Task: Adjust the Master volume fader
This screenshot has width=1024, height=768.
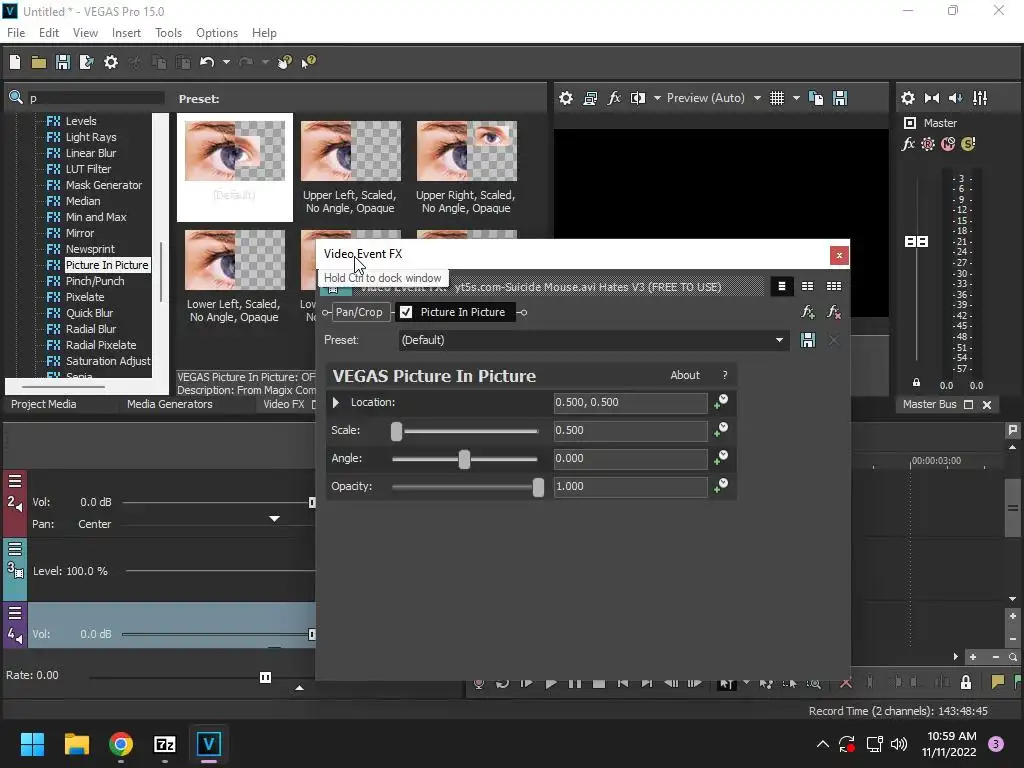Action: (916, 242)
